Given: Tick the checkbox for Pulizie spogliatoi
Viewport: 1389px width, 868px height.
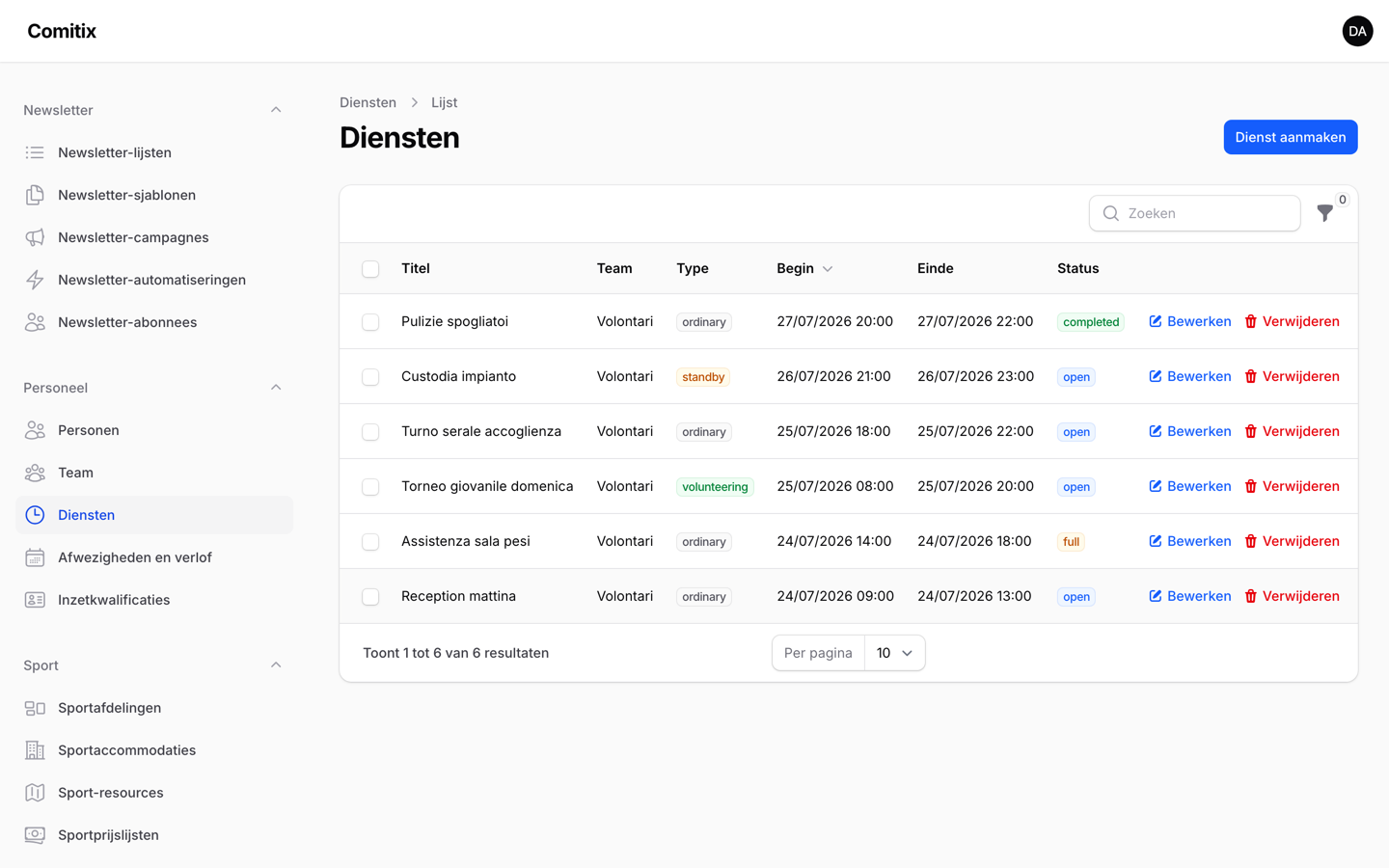Looking at the screenshot, I should tap(370, 322).
